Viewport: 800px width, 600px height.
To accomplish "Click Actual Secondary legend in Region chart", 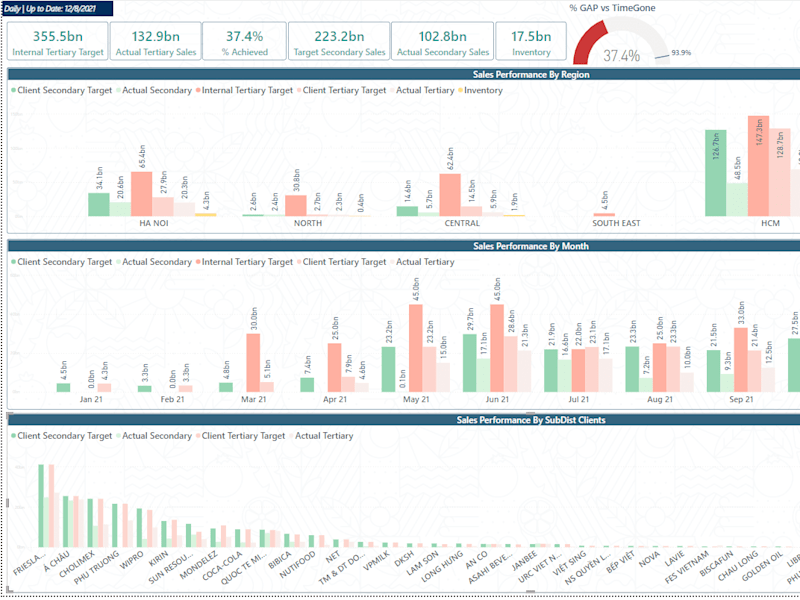I will (x=154, y=90).
